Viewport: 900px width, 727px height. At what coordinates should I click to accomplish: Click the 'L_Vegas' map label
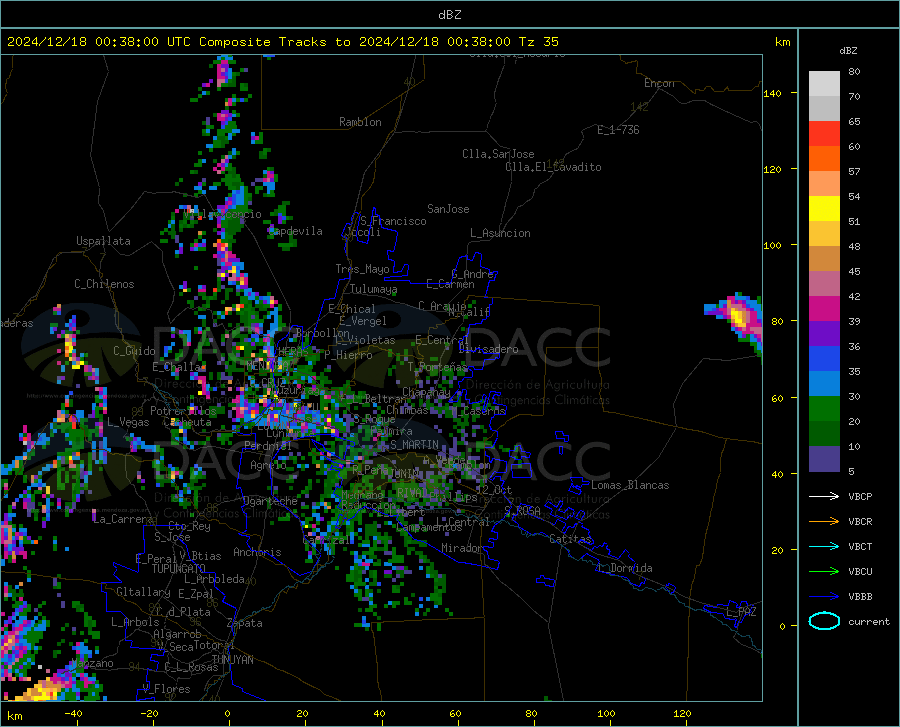[x=128, y=422]
